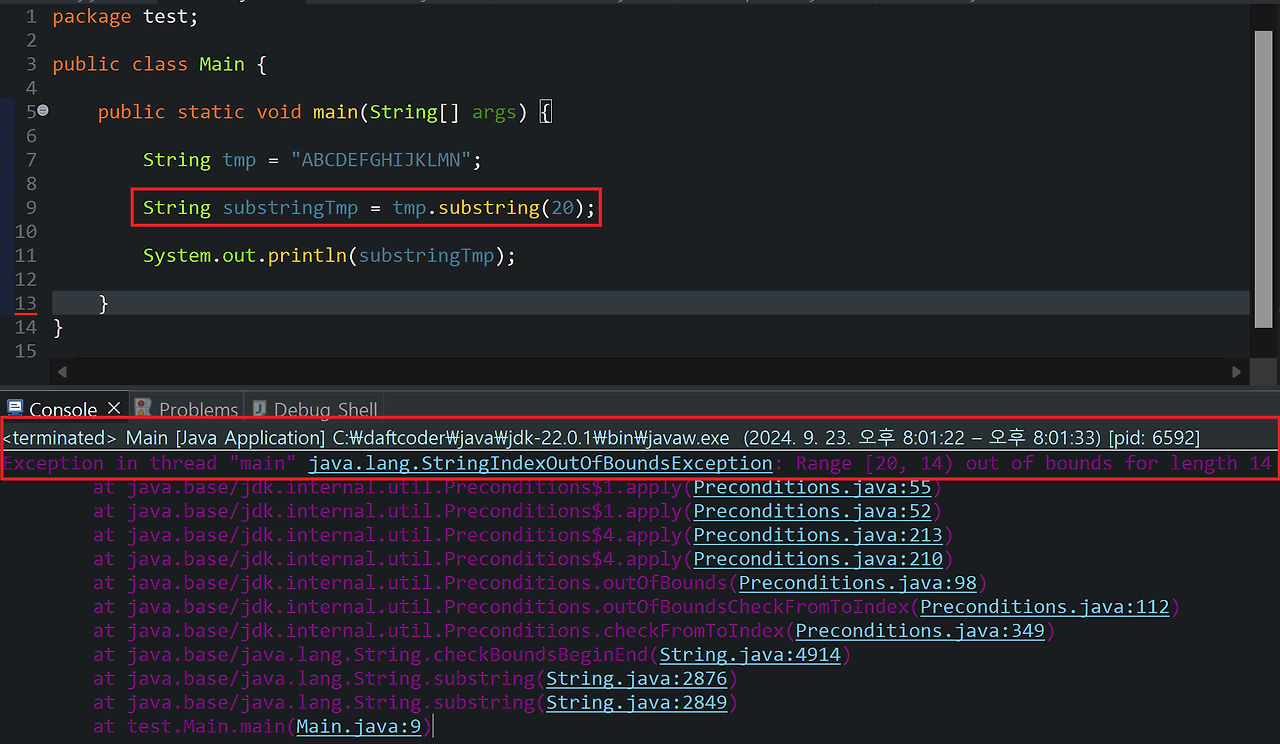The width and height of the screenshot is (1280, 744).
Task: Click the Debug Shell J icon
Action: (x=259, y=408)
